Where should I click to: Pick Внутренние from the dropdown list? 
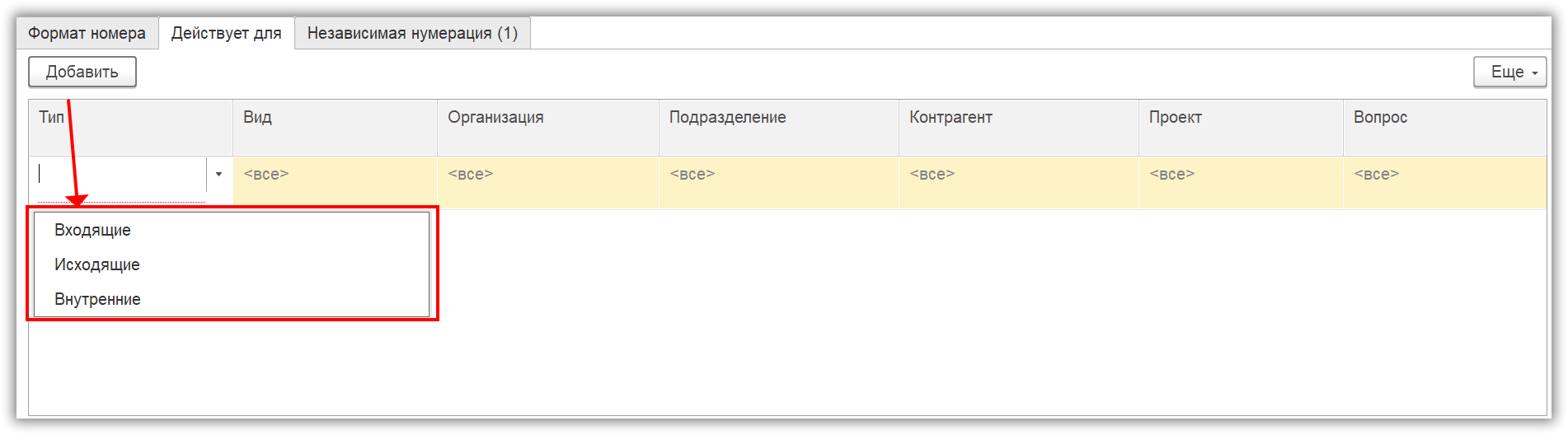(97, 300)
